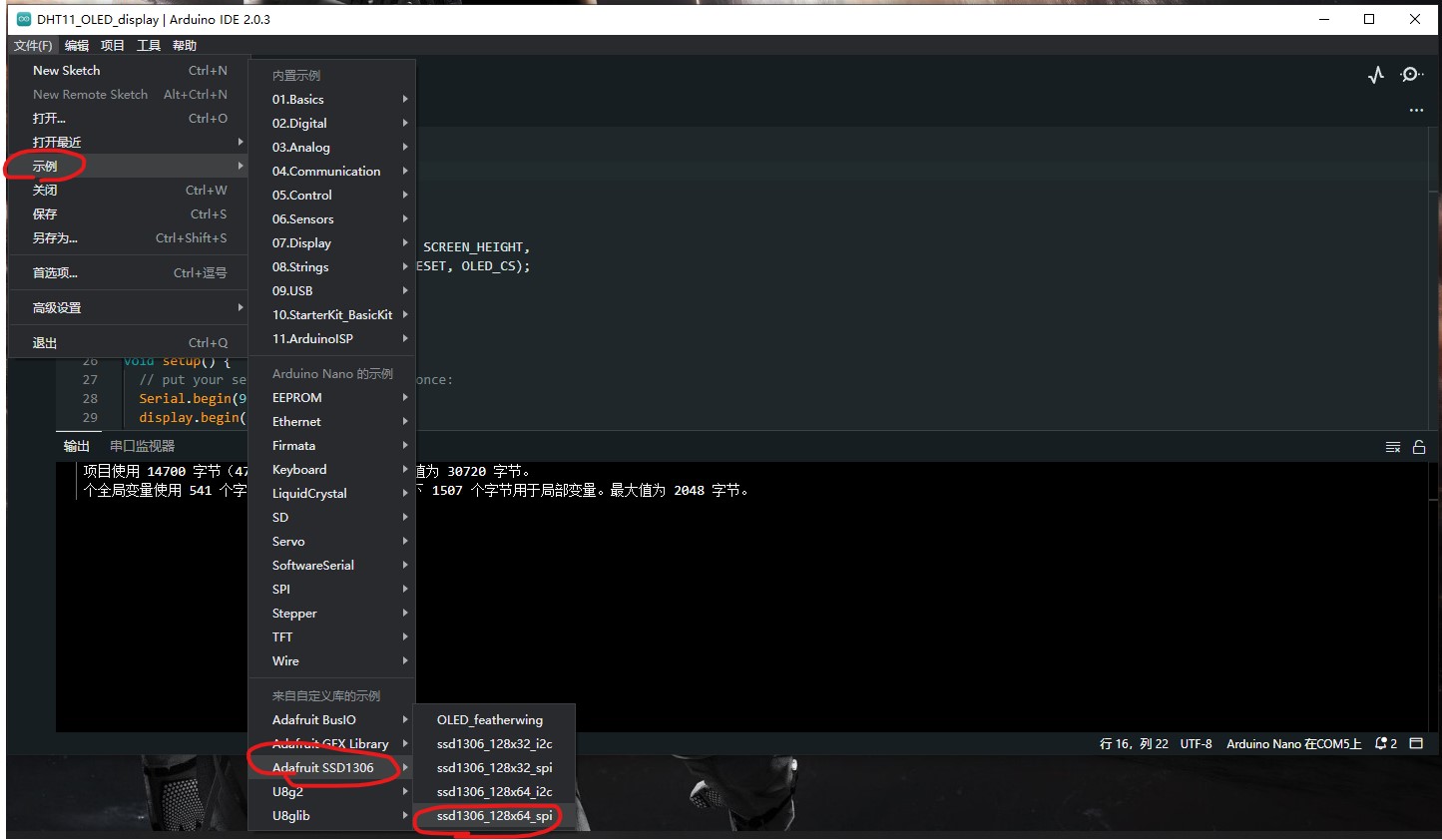Expand Wire library examples

coord(331,661)
